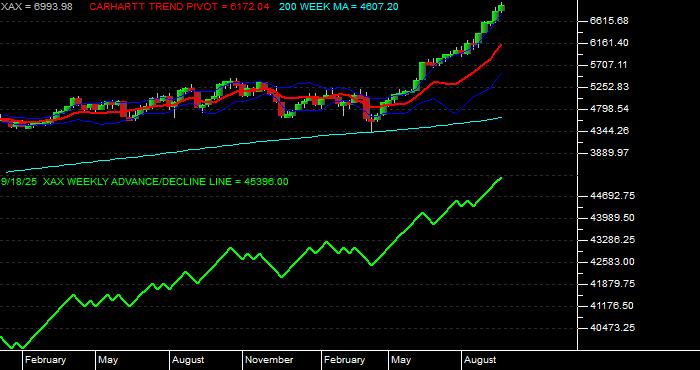Select the 4798.54 price axis value
700x370 pixels.
[608, 109]
